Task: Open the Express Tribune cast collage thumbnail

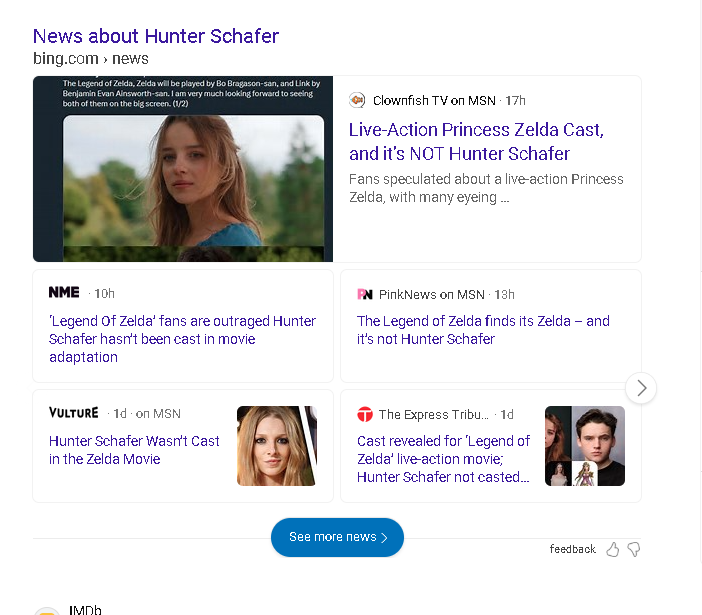Action: click(585, 446)
